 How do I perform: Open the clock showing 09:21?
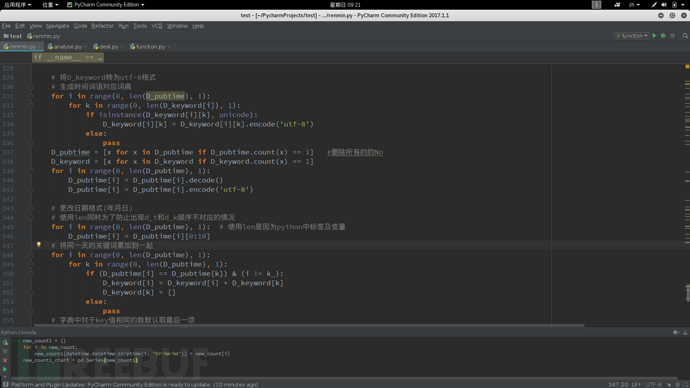[345, 4]
